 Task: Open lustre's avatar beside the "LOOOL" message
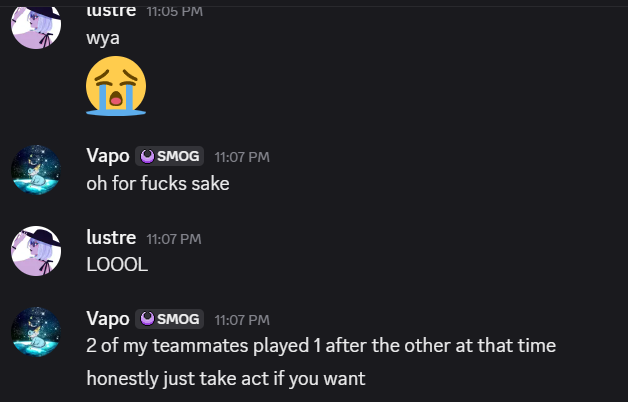pos(36,251)
